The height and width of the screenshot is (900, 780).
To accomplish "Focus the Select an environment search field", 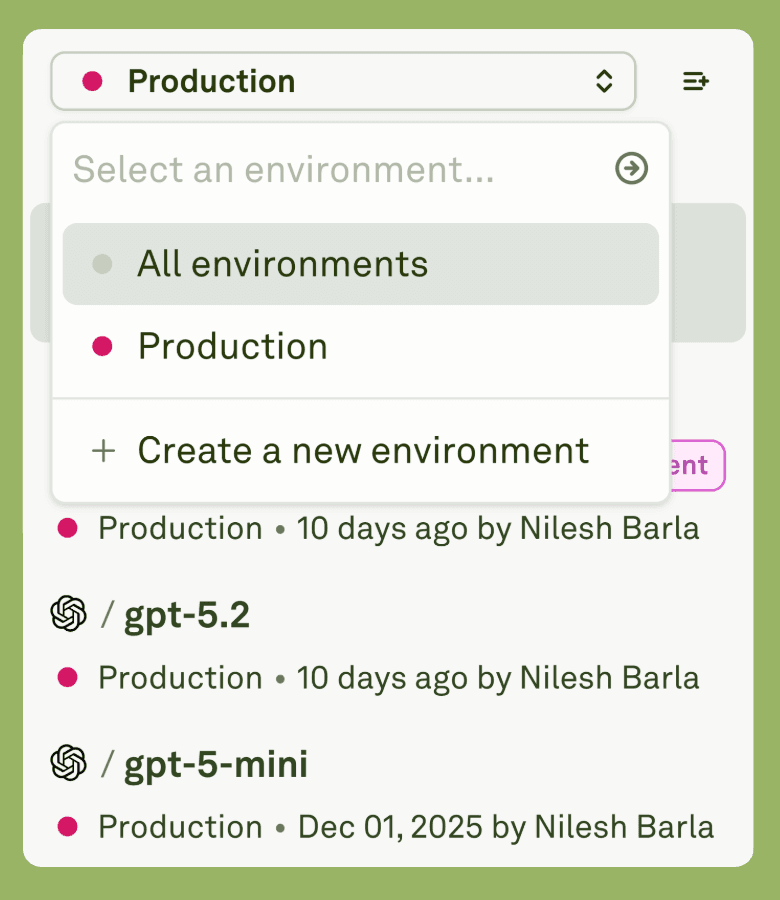I will (x=330, y=169).
